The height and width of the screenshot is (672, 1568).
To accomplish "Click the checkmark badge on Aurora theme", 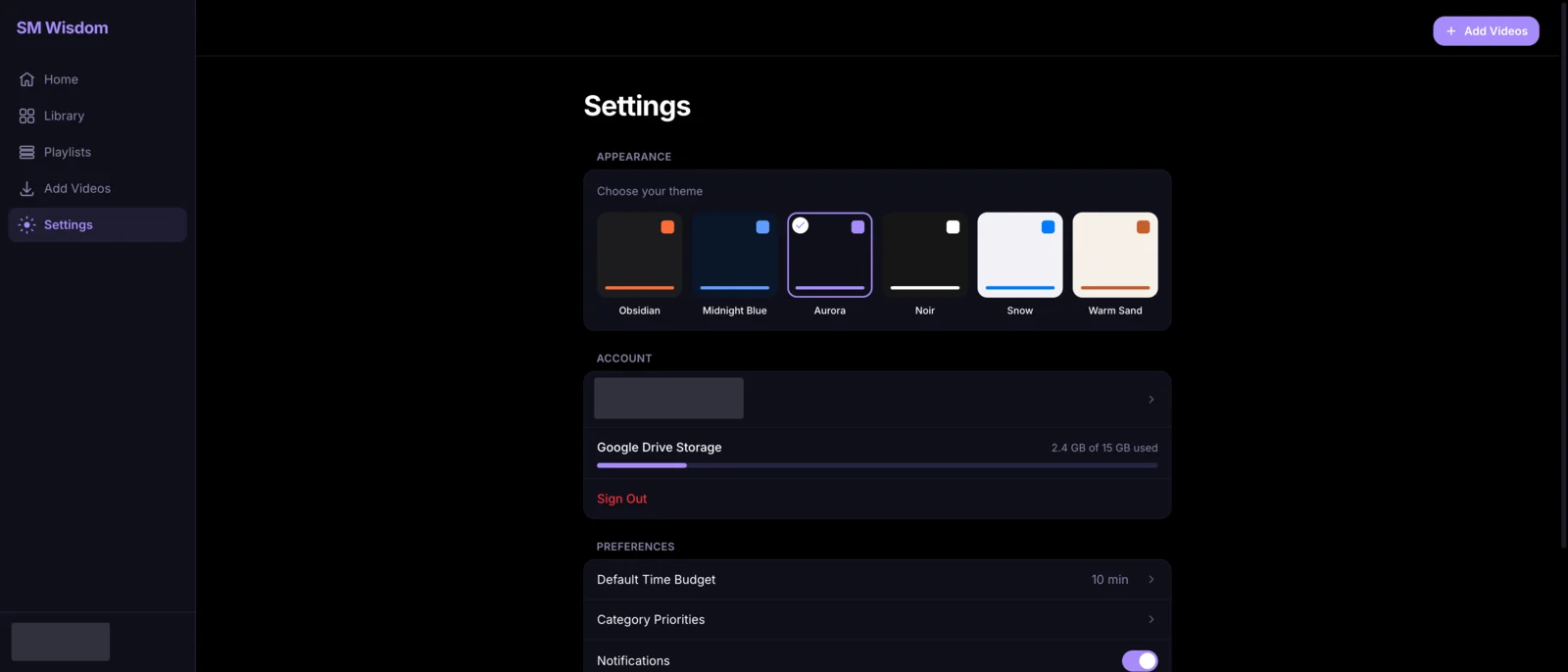I will click(801, 225).
